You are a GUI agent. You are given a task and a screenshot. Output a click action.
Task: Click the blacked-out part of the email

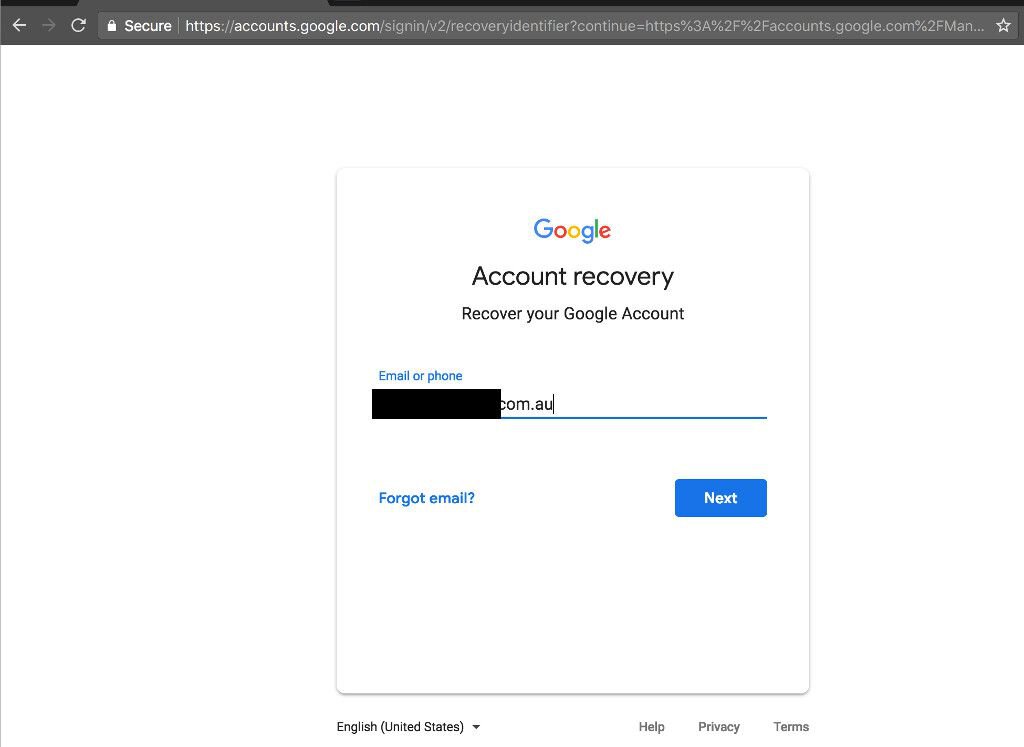(x=436, y=404)
